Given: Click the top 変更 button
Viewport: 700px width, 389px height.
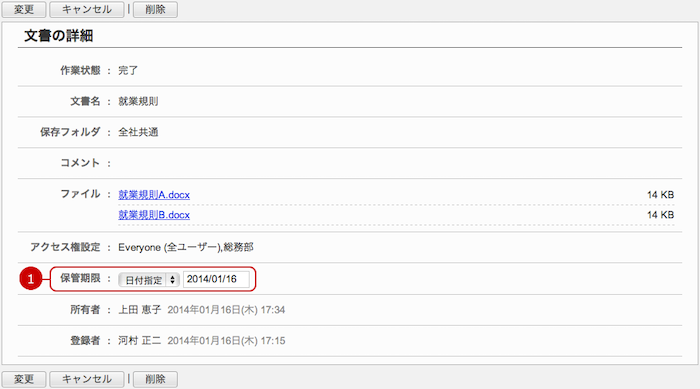Looking at the screenshot, I should pos(24,9).
